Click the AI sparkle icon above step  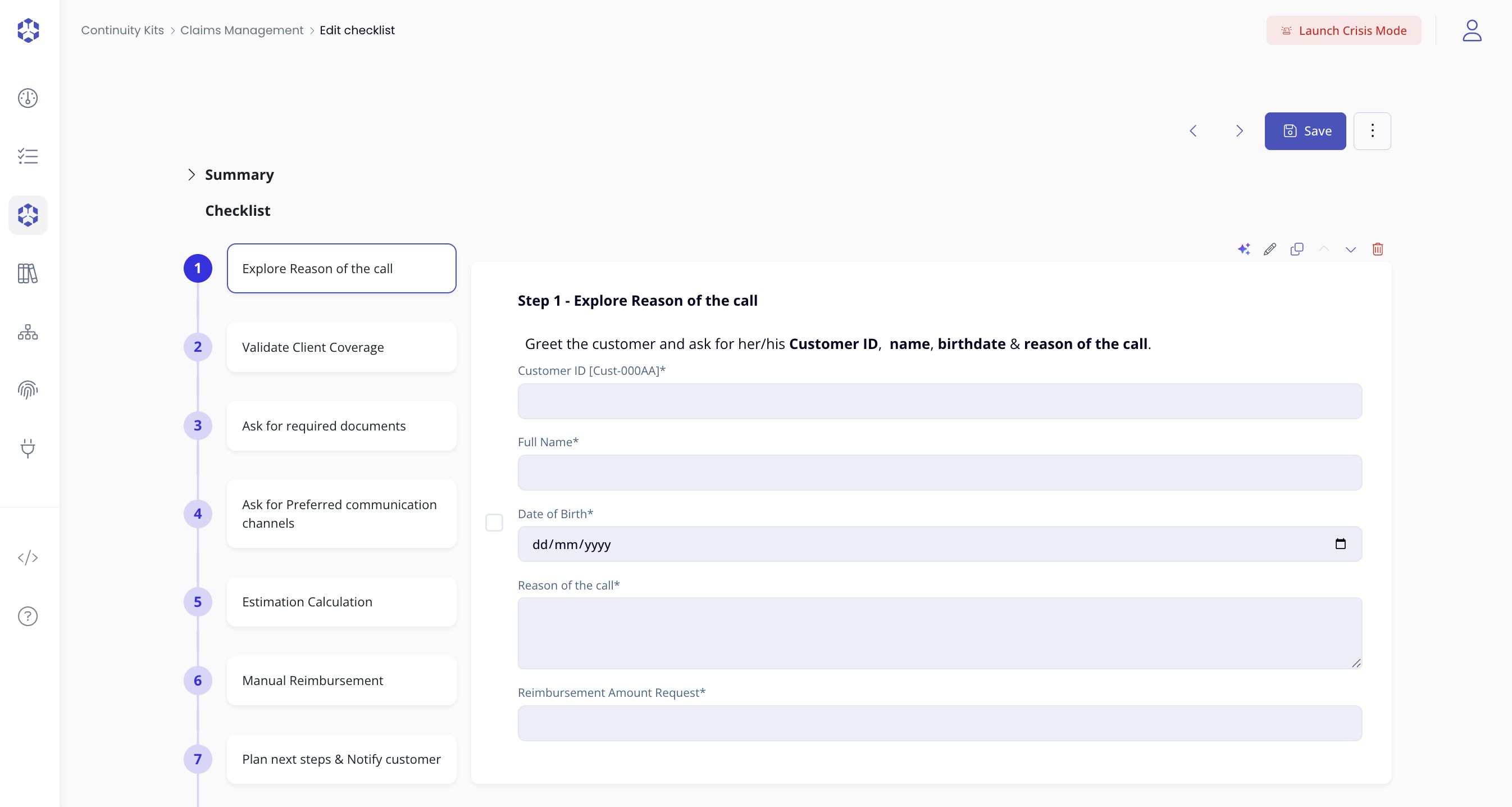[x=1243, y=249]
